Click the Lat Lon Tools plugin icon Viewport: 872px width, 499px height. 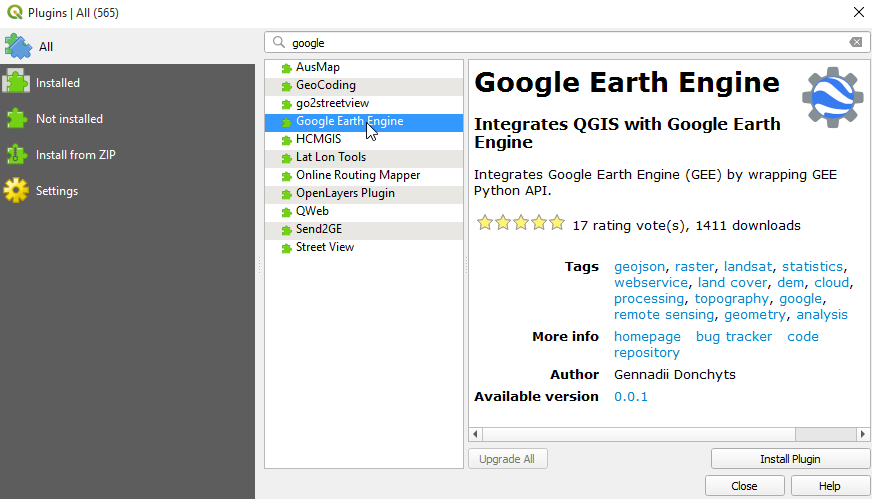(286, 158)
